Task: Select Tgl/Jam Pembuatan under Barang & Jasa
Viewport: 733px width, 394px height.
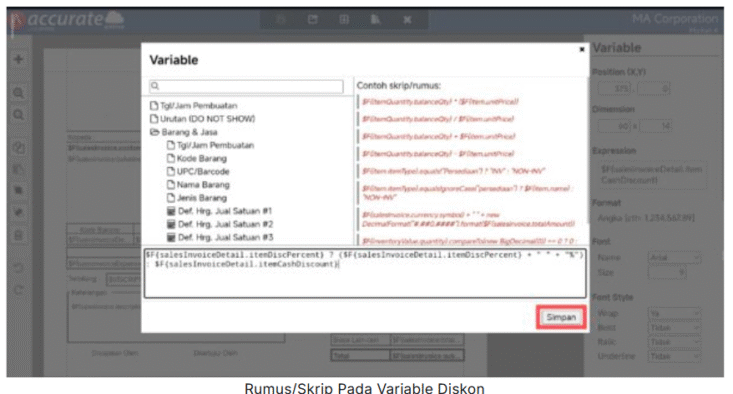Action: 210,145
